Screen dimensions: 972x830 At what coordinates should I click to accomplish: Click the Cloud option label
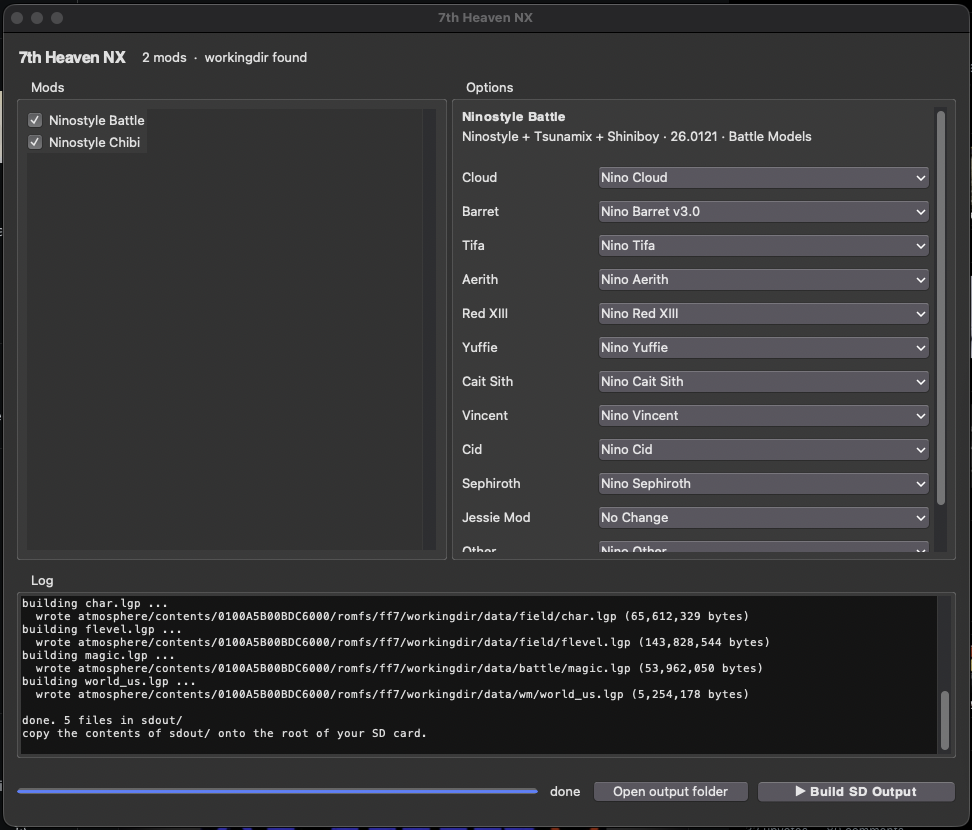[x=479, y=178]
